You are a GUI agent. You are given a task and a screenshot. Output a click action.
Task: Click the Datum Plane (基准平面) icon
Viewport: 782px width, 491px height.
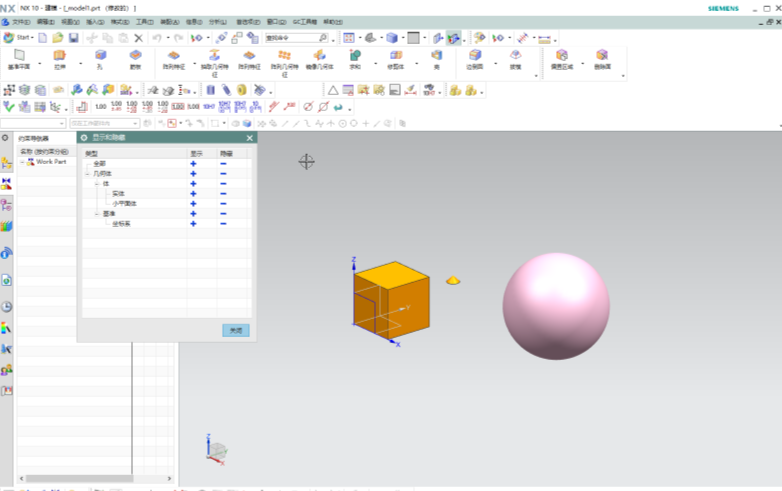point(19,57)
